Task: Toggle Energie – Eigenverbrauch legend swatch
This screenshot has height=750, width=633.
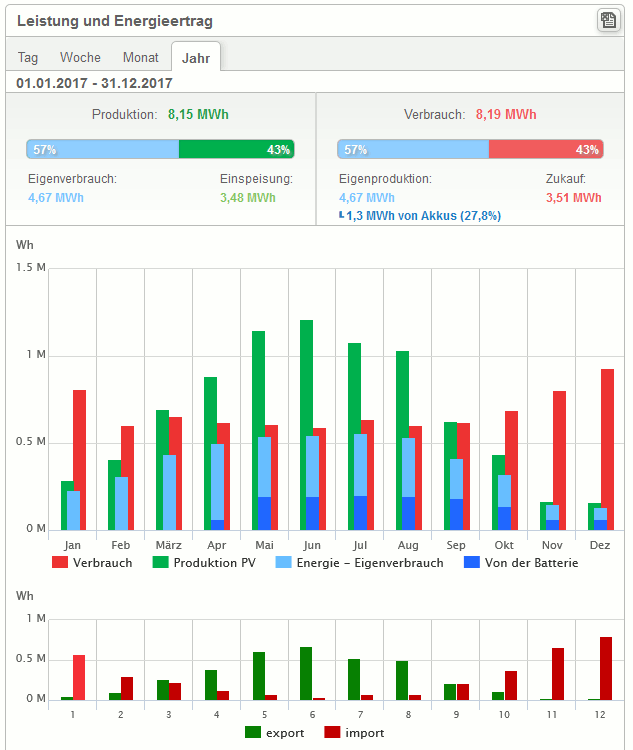Action: (x=283, y=563)
